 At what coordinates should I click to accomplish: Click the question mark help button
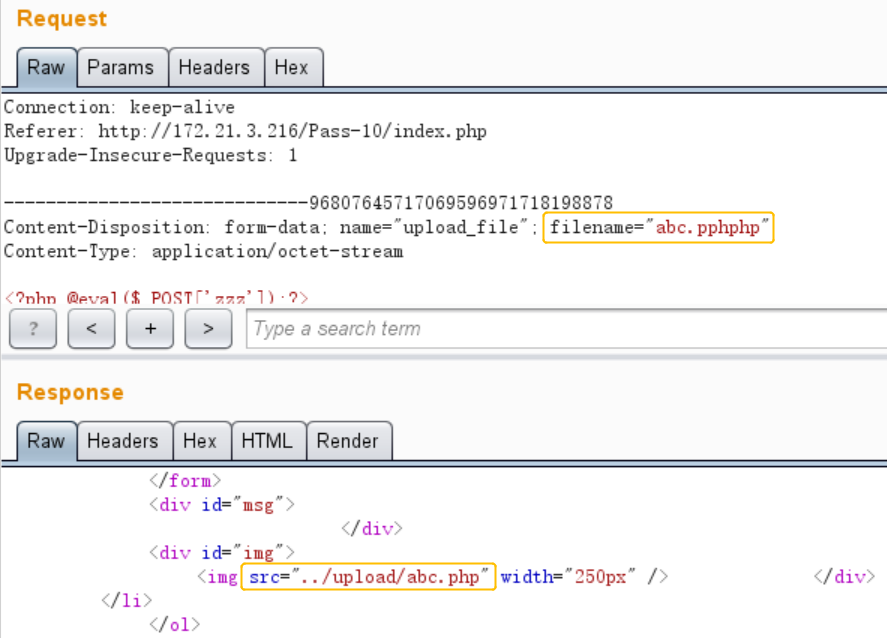pyautogui.click(x=33, y=329)
